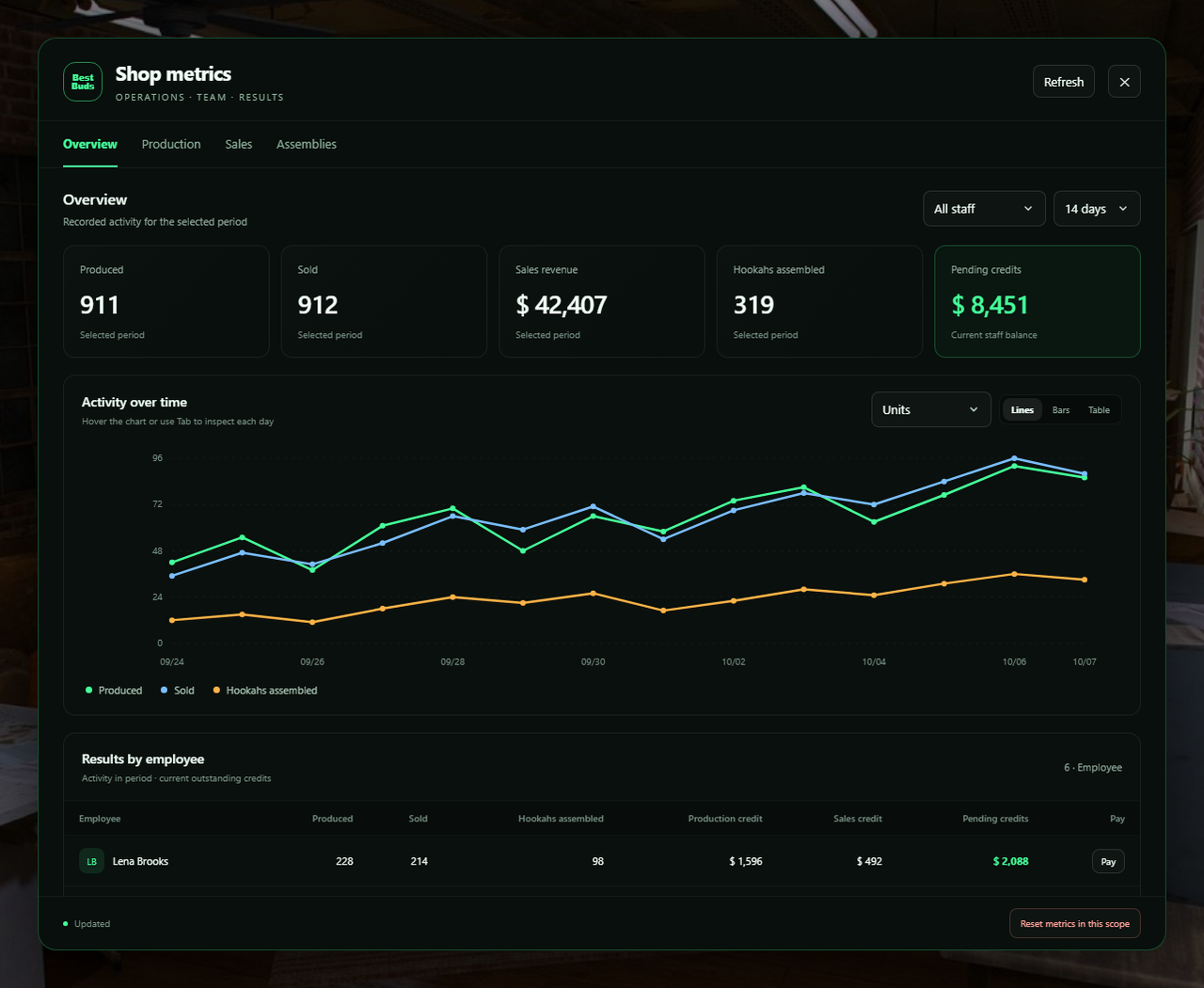Click the 10/07 Hookahs assembled data point
The width and height of the screenshot is (1204, 988).
pos(1085,580)
